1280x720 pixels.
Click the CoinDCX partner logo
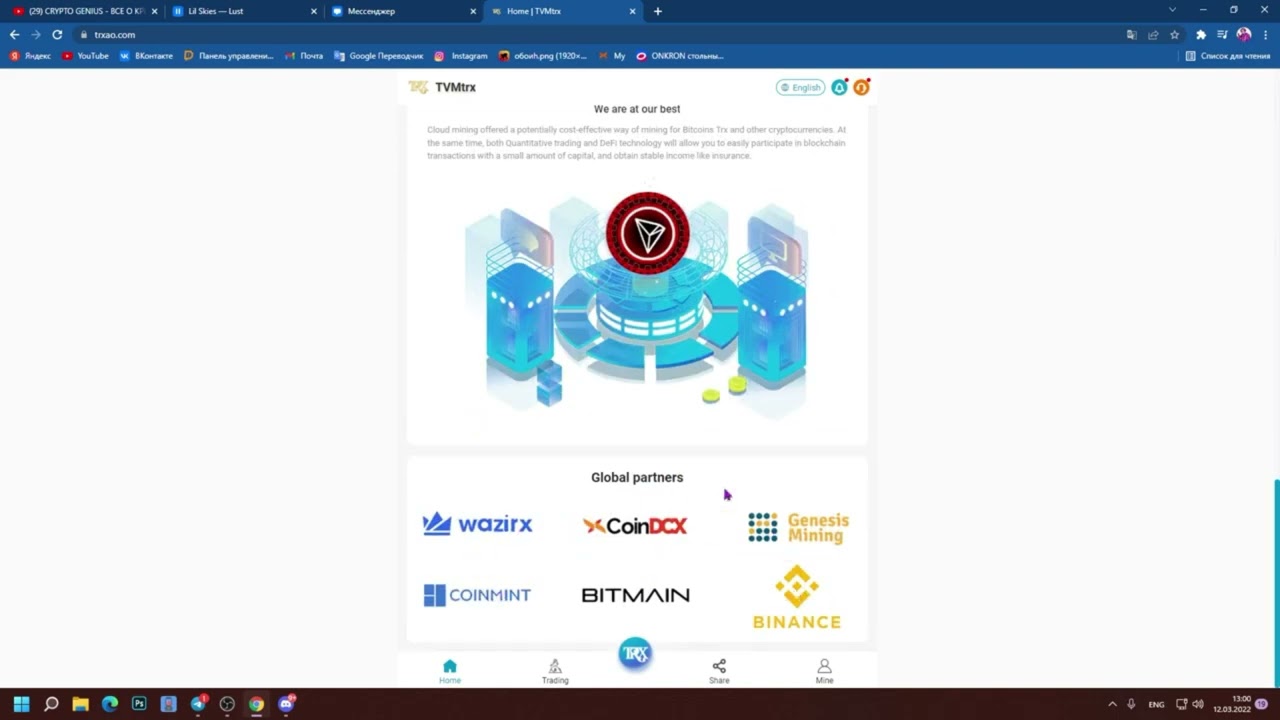coord(635,526)
